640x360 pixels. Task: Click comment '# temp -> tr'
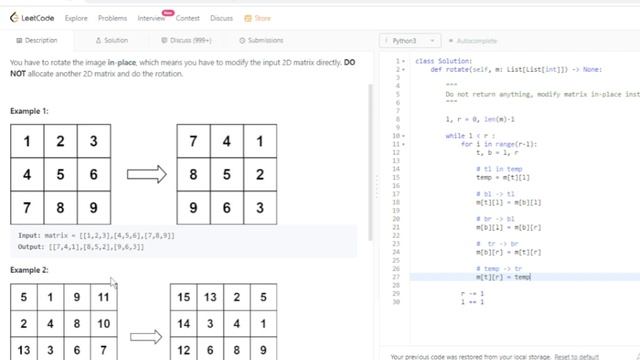tap(499, 269)
